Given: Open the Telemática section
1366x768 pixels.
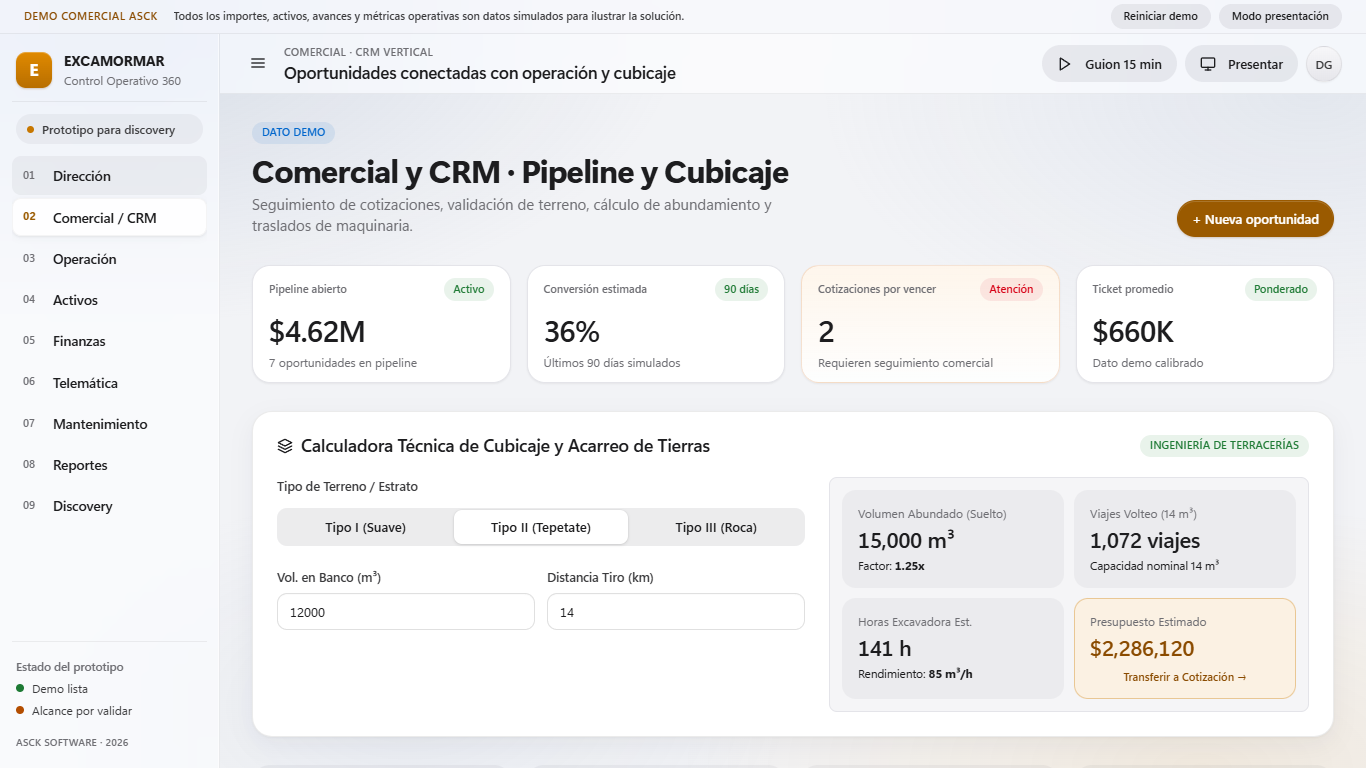Looking at the screenshot, I should coord(110,382).
